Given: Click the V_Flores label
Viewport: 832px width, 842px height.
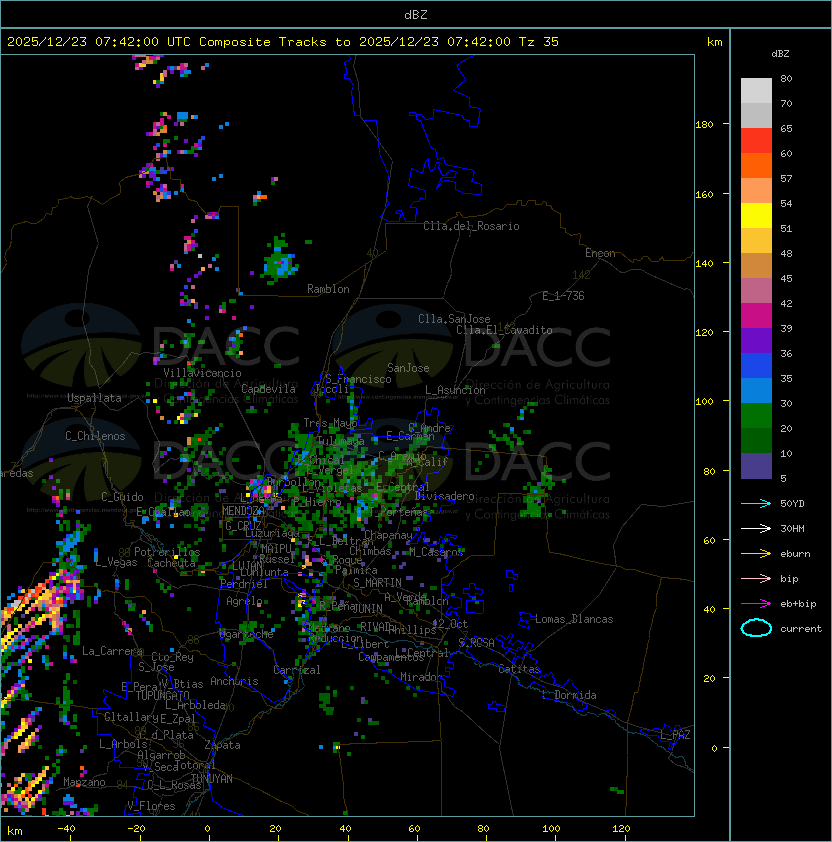Looking at the screenshot, I should coord(151,806).
